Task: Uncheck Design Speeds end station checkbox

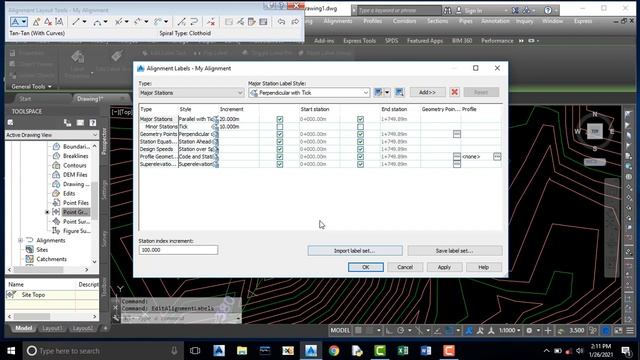Action: (360, 149)
